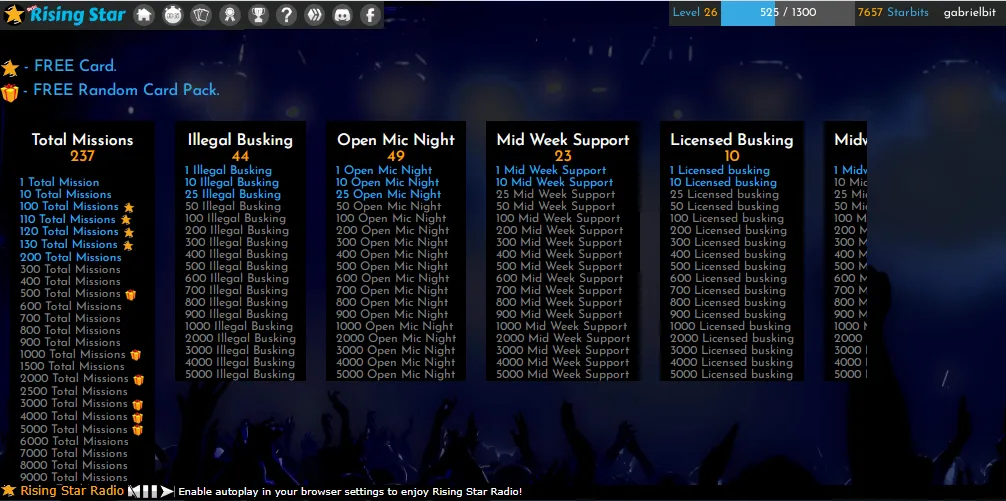Screen dimensions: 1006x501
Task: Select the Licensed Busking heading
Action: [731, 140]
